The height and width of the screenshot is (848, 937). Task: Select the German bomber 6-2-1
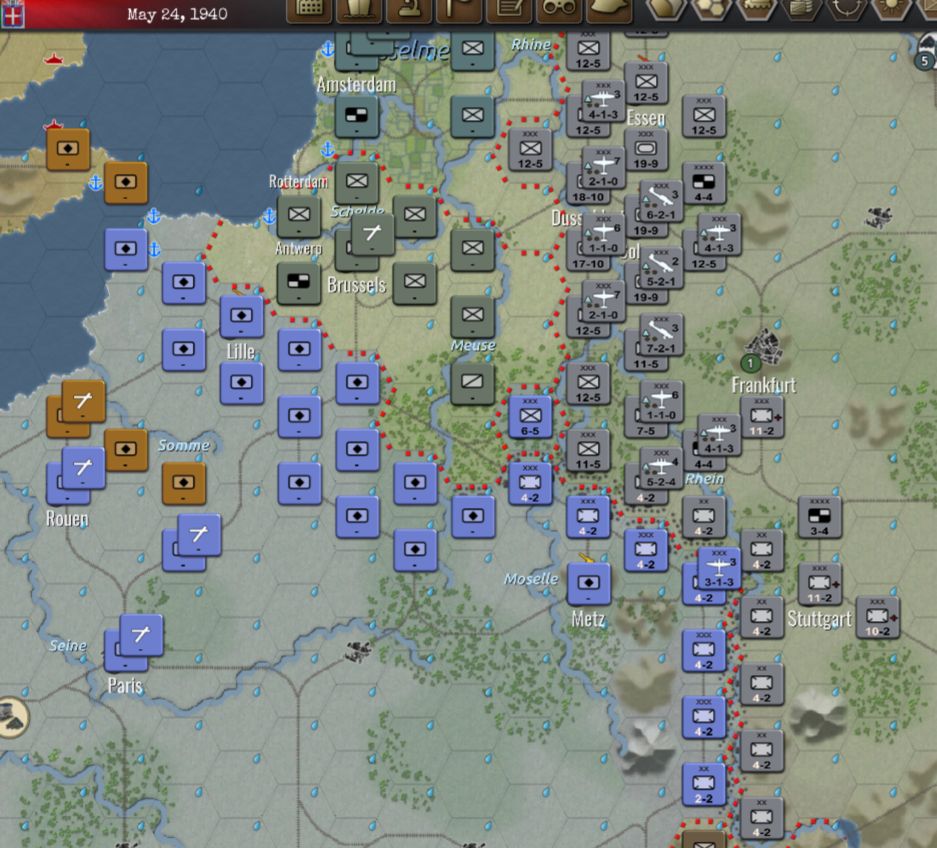coord(661,201)
